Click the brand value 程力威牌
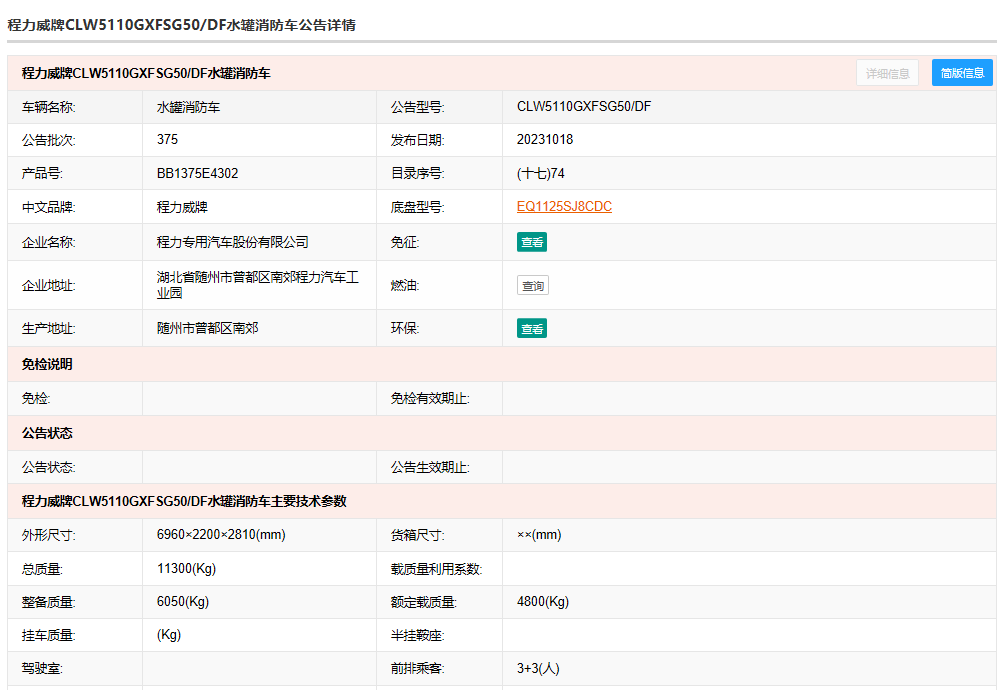 pyautogui.click(x=182, y=207)
